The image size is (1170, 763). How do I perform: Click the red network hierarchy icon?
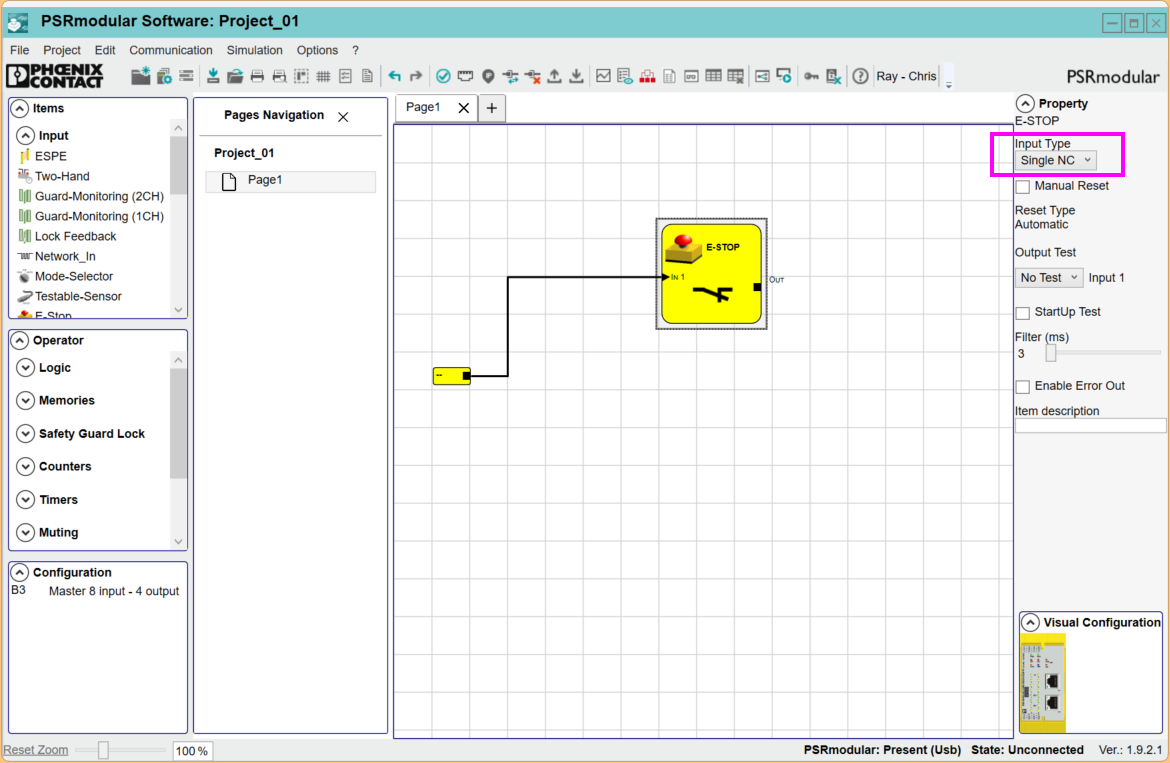pos(648,75)
